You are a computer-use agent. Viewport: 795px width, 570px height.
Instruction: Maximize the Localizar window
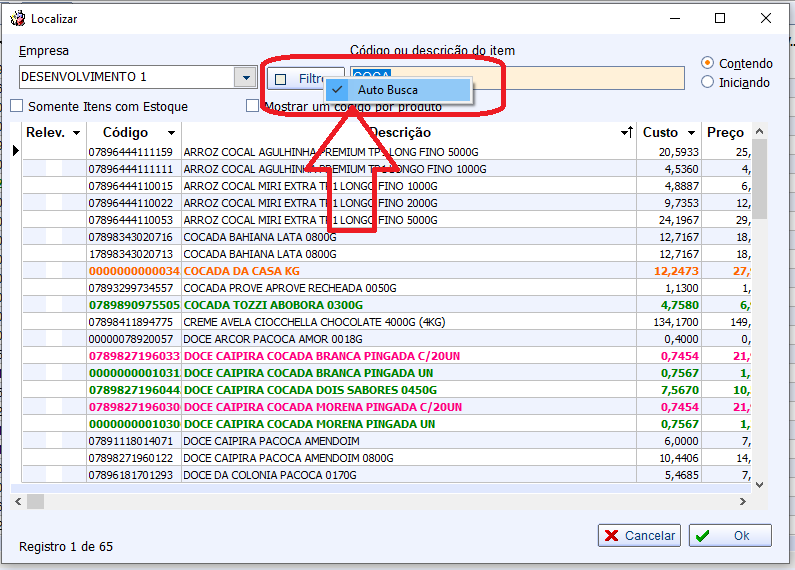(720, 18)
